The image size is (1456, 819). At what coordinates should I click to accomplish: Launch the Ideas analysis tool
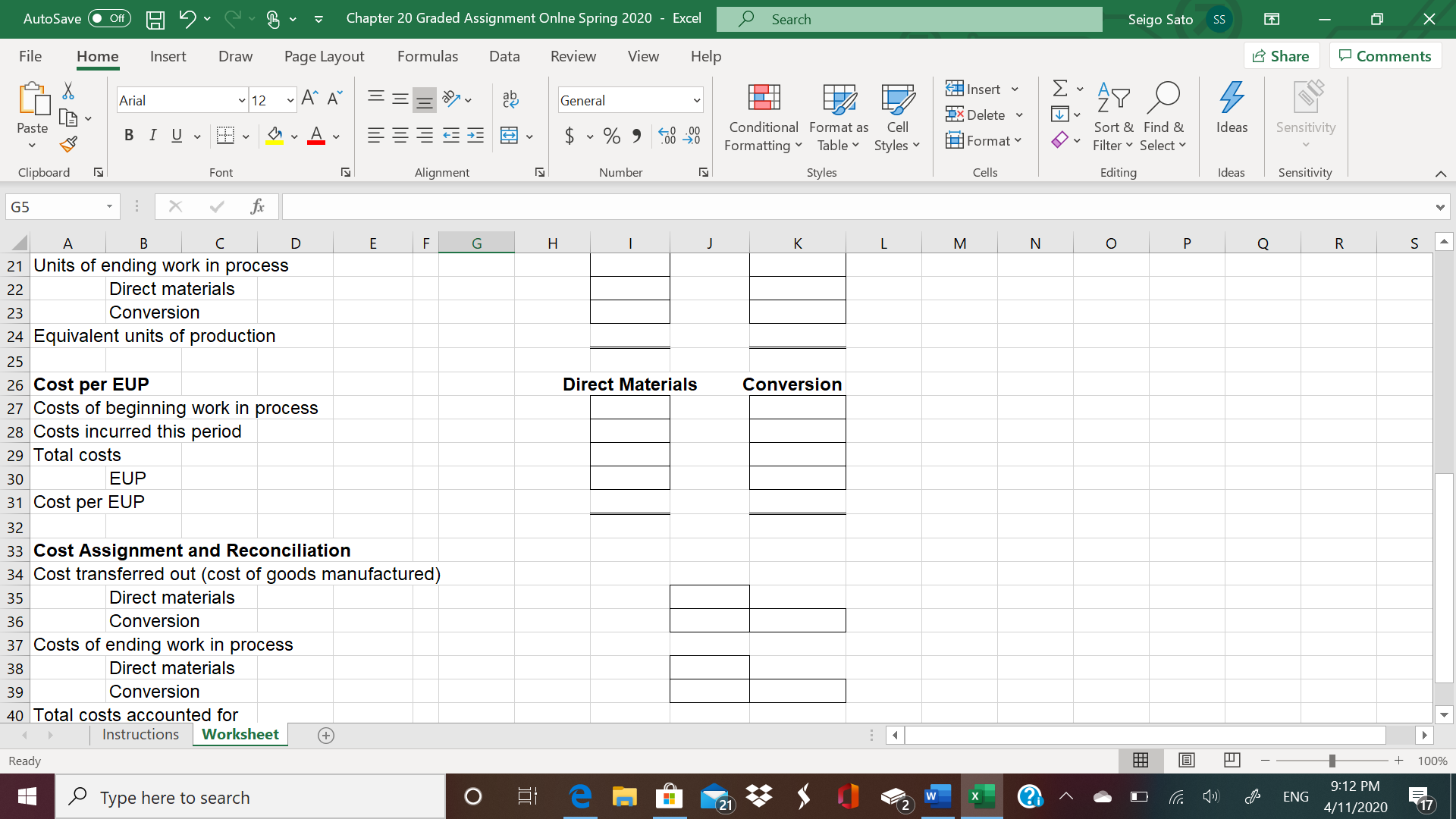coord(1232,114)
